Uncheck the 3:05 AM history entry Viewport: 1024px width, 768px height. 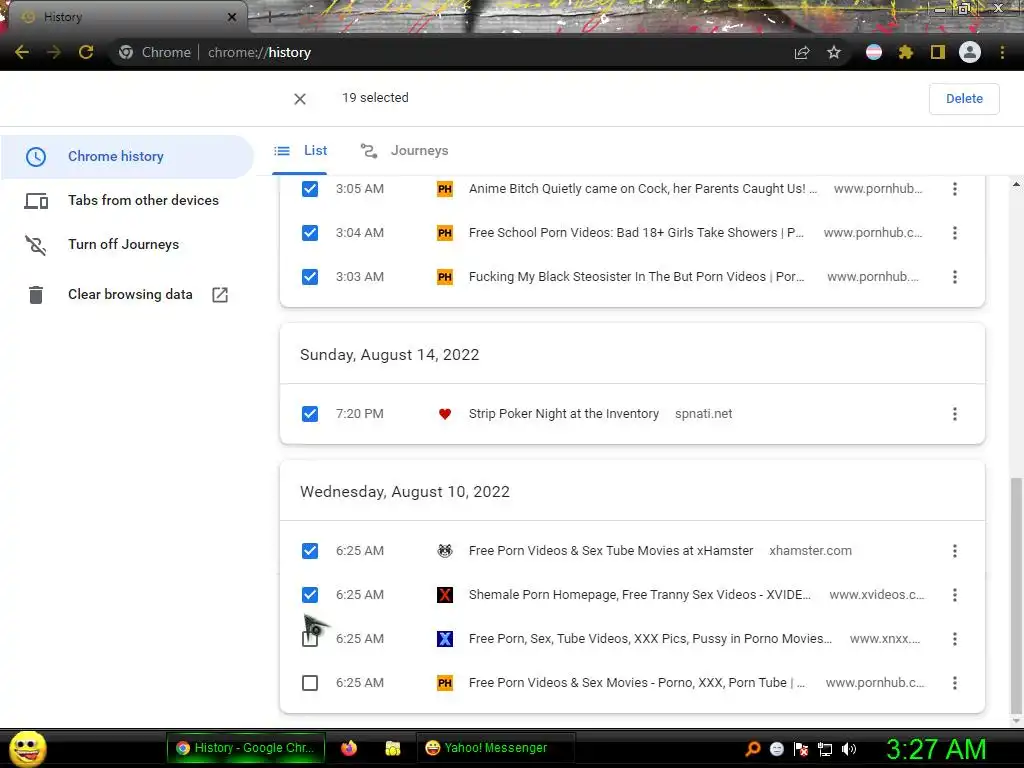tap(310, 189)
